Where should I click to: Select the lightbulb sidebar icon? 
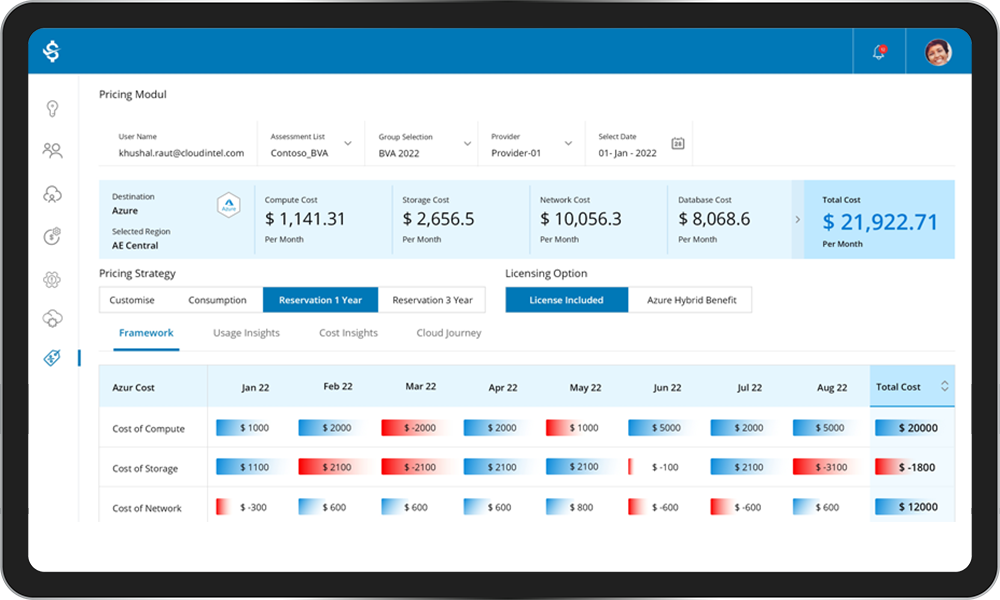[x=52, y=108]
